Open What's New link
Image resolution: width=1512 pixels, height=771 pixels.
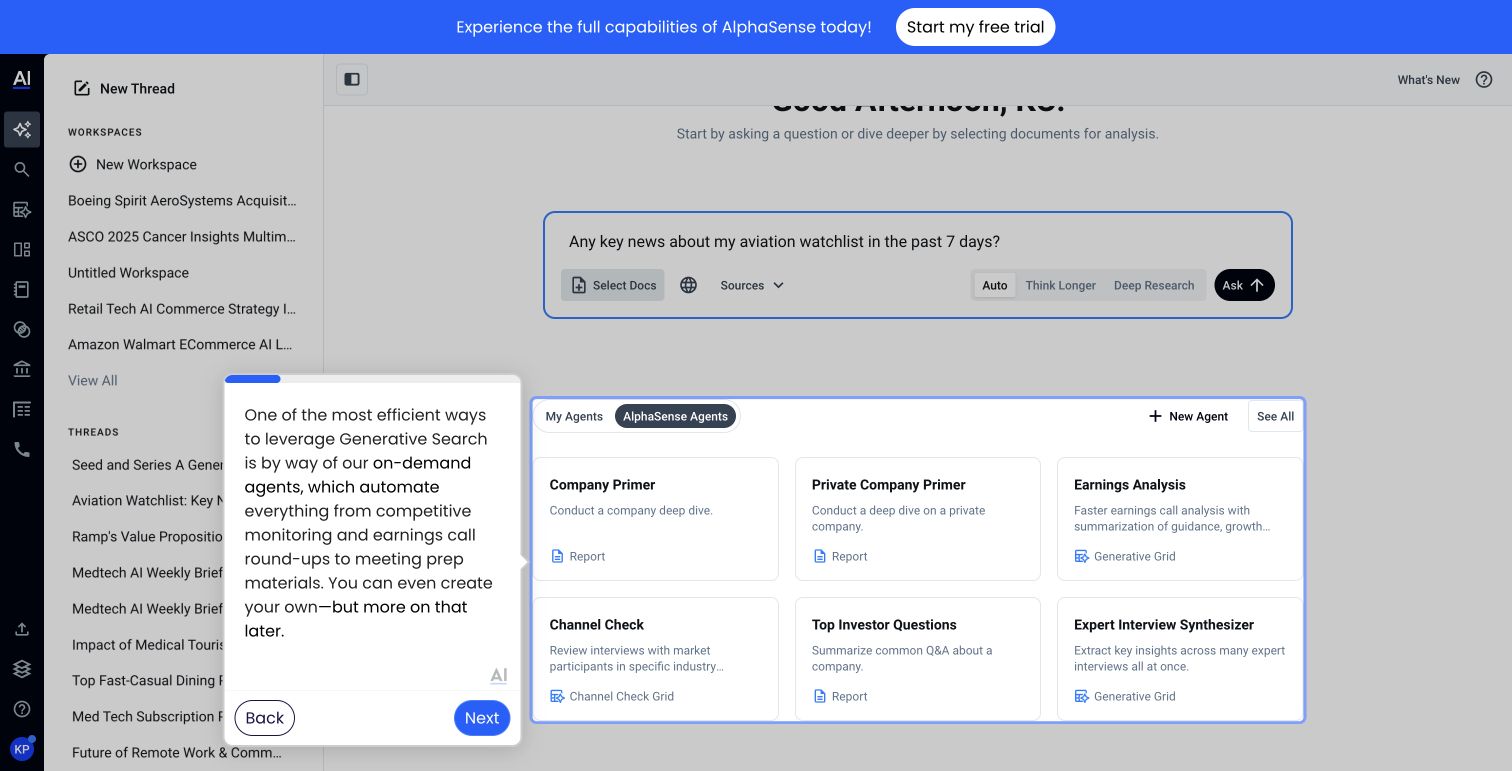pos(1428,80)
